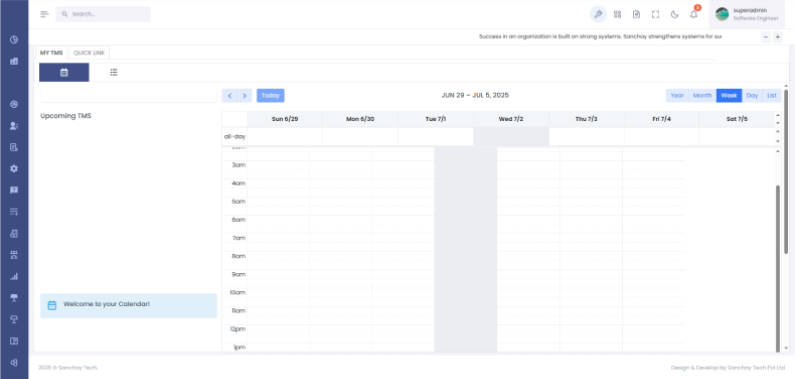The width and height of the screenshot is (795, 379).
Task: Click the 9am time slot label
Action: click(238, 274)
